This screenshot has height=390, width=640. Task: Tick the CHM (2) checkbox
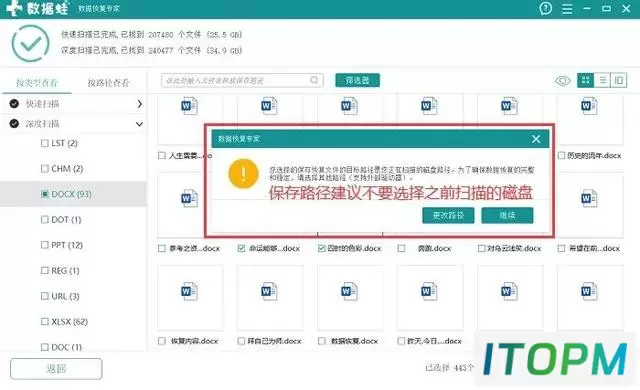(x=45, y=168)
